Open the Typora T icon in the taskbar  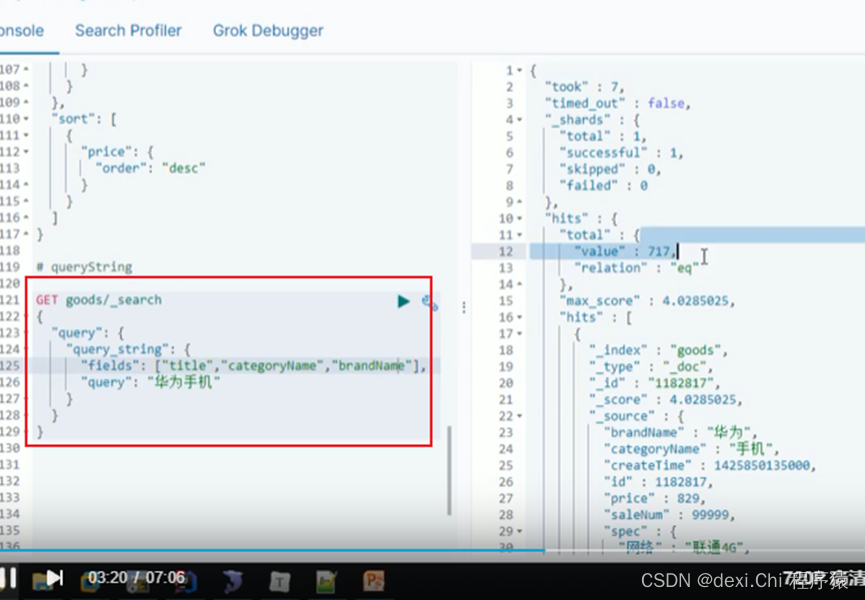pyautogui.click(x=280, y=582)
